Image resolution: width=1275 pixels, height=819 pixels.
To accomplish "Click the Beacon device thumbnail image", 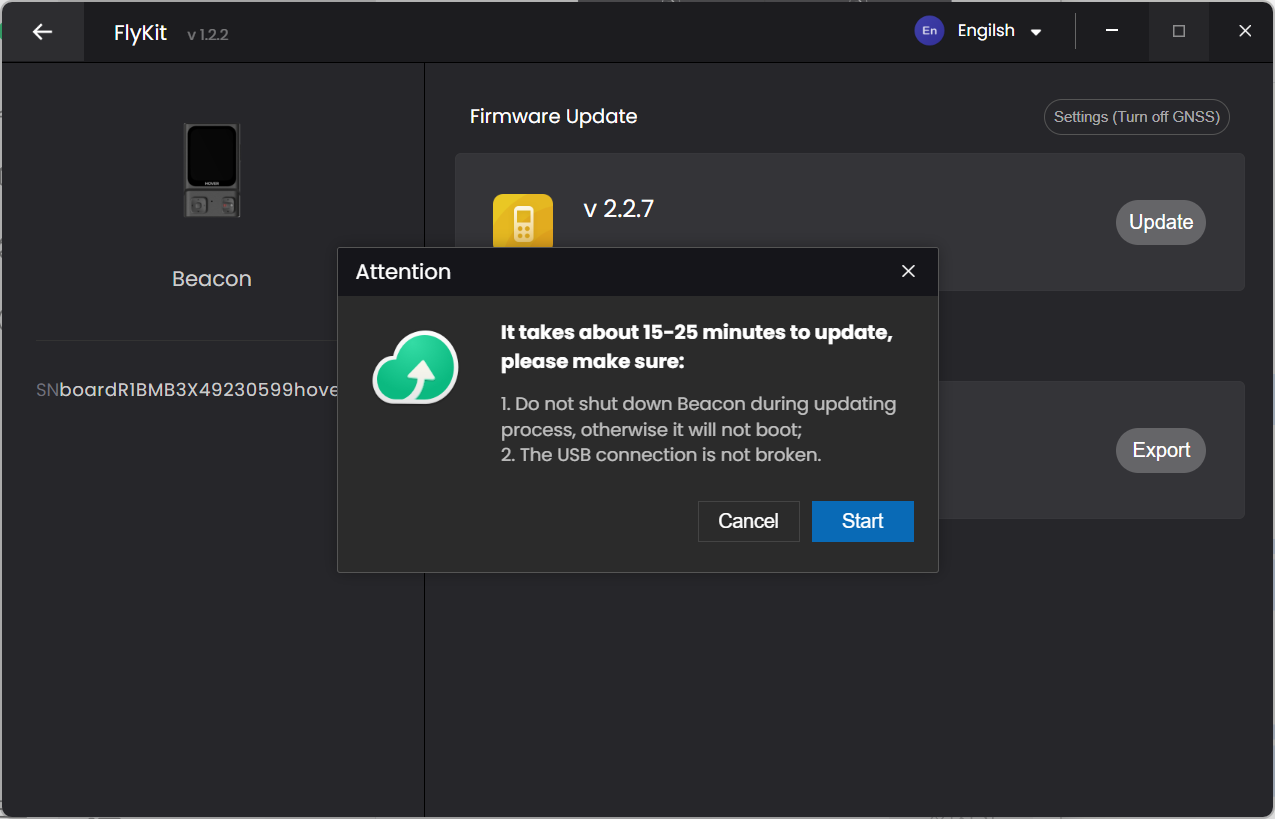I will 212,171.
